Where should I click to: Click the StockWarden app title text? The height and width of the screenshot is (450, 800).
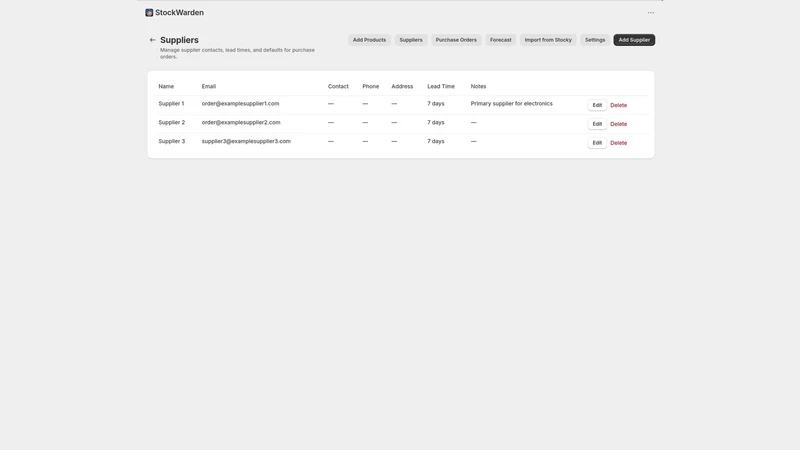click(x=179, y=13)
